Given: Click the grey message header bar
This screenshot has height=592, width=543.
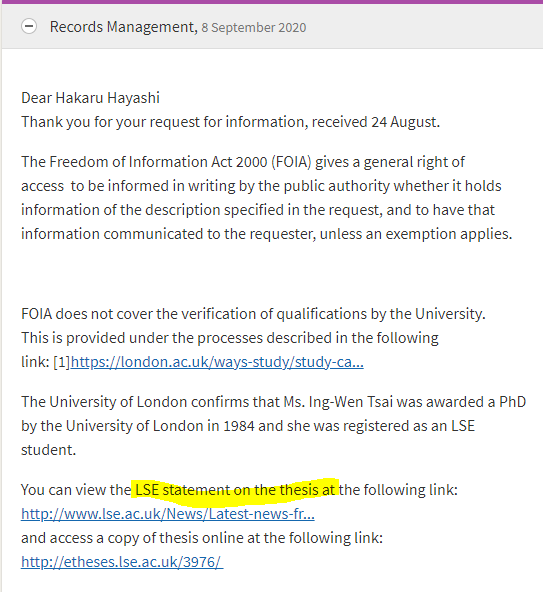Looking at the screenshot, I should coord(272,26).
